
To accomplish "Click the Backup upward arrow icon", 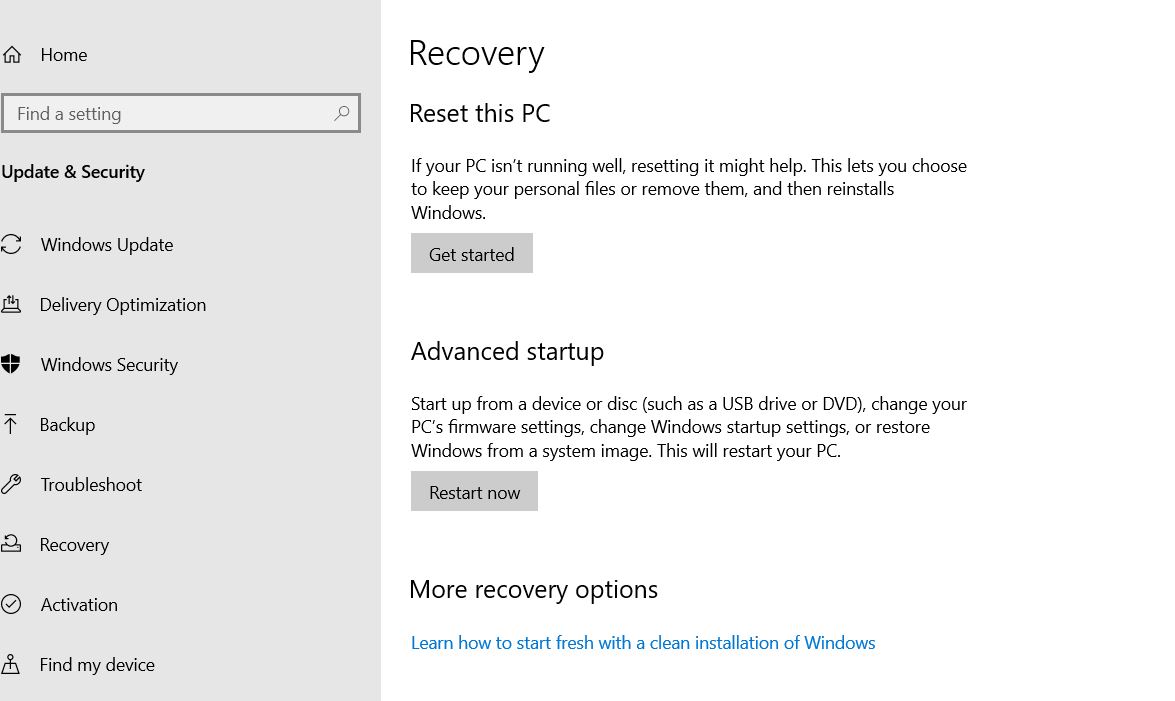I will click(10, 424).
